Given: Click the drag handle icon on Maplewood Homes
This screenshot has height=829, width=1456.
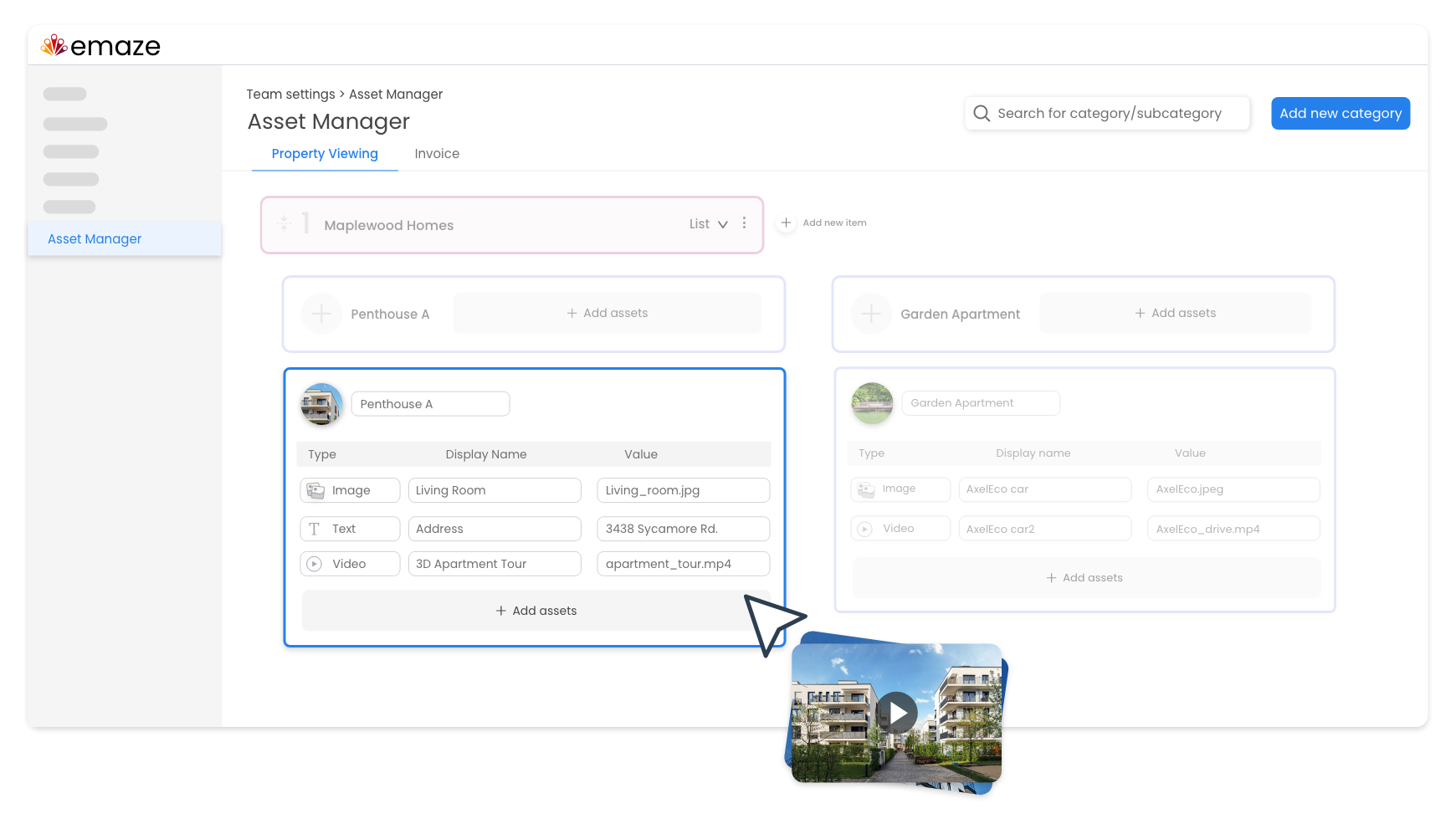Looking at the screenshot, I should point(285,223).
